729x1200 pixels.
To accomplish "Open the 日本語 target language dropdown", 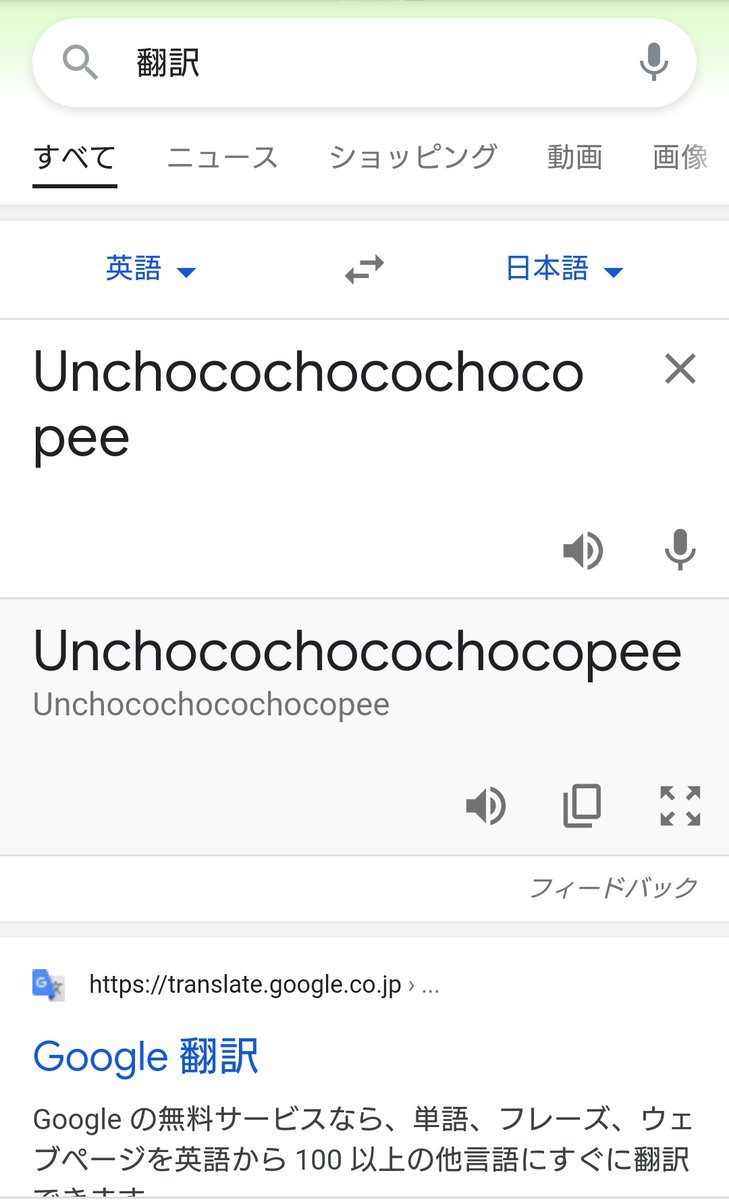I will click(x=564, y=269).
